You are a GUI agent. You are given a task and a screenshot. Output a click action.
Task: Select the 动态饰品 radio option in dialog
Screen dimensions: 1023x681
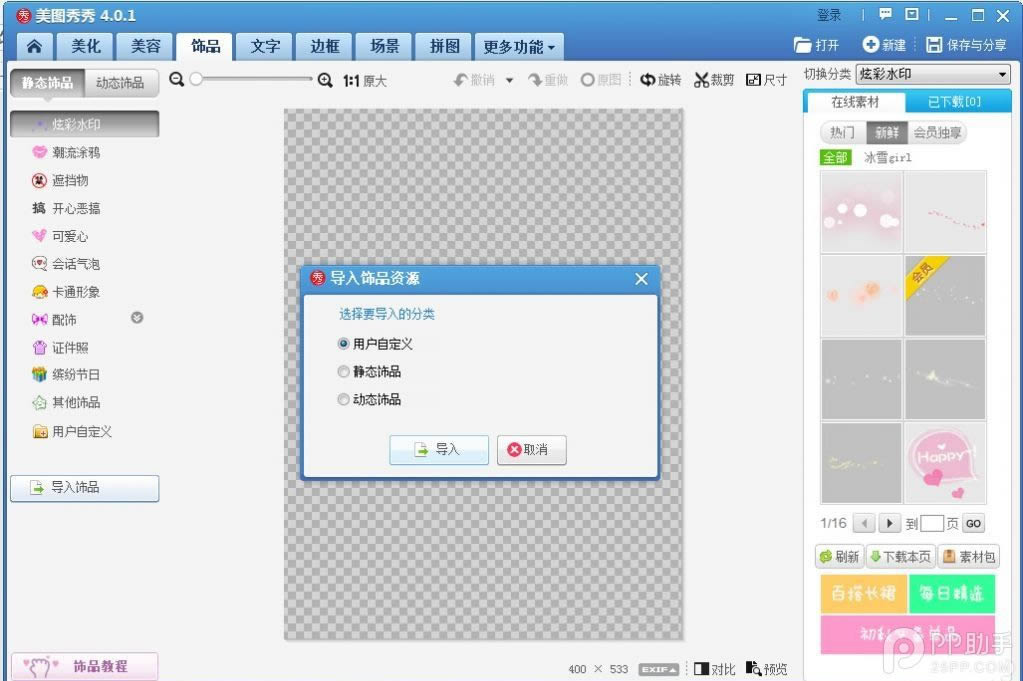coord(343,399)
